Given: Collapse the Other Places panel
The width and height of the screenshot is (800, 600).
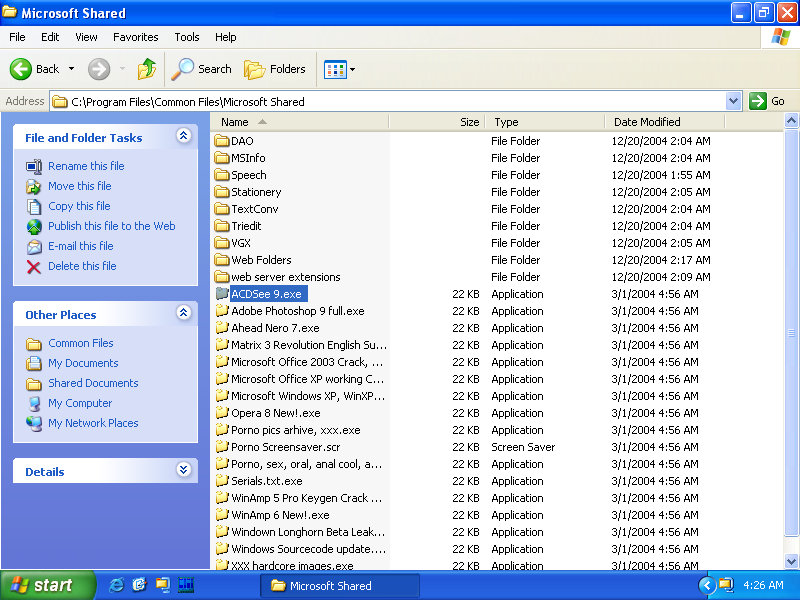Looking at the screenshot, I should (184, 313).
